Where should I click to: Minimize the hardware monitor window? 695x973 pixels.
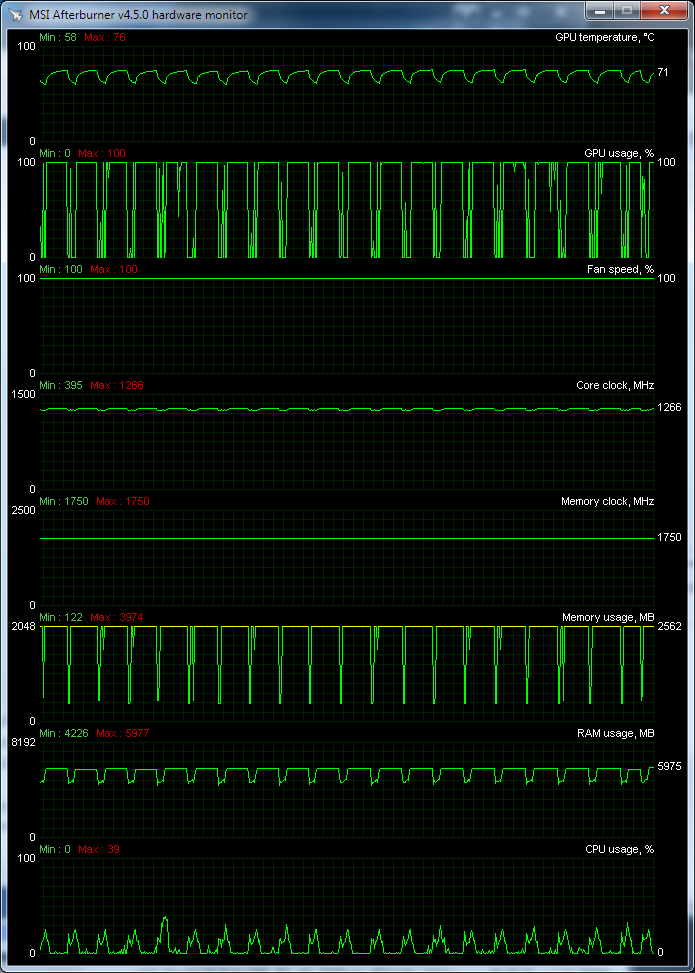[599, 11]
